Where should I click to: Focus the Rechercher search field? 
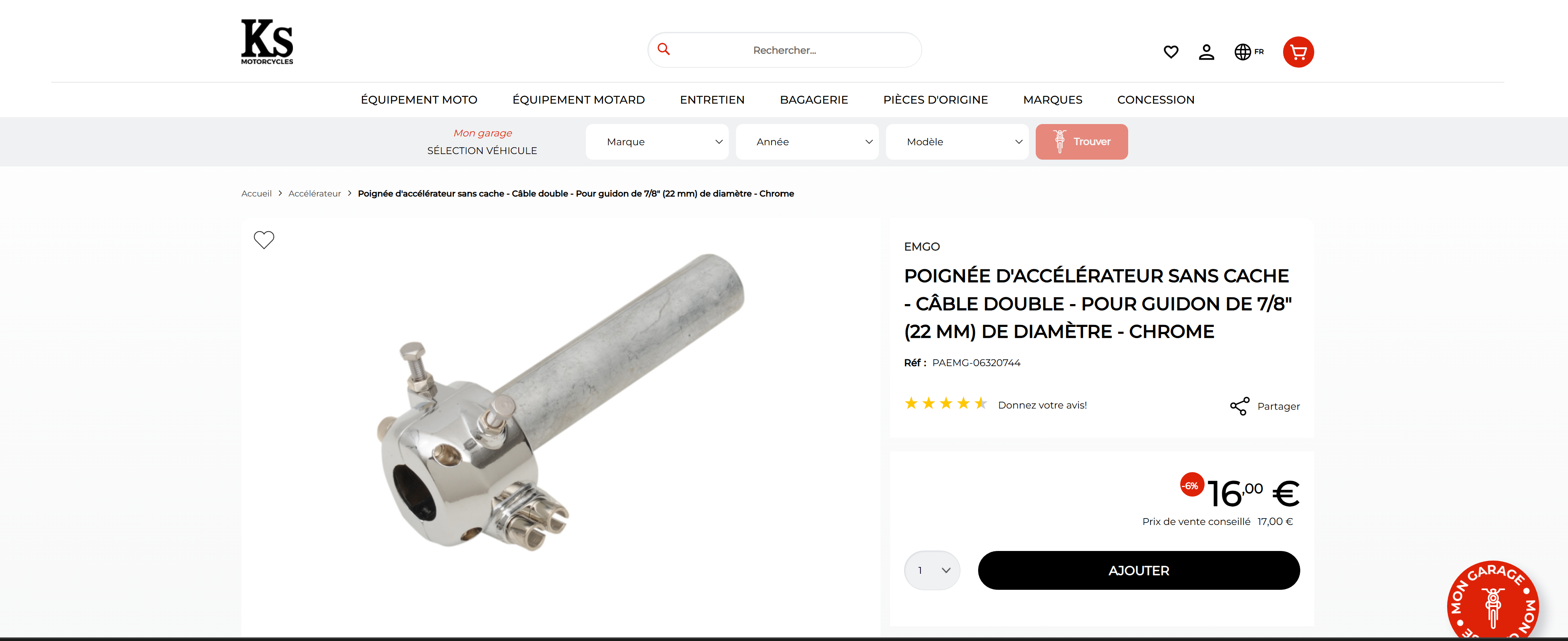(784, 50)
